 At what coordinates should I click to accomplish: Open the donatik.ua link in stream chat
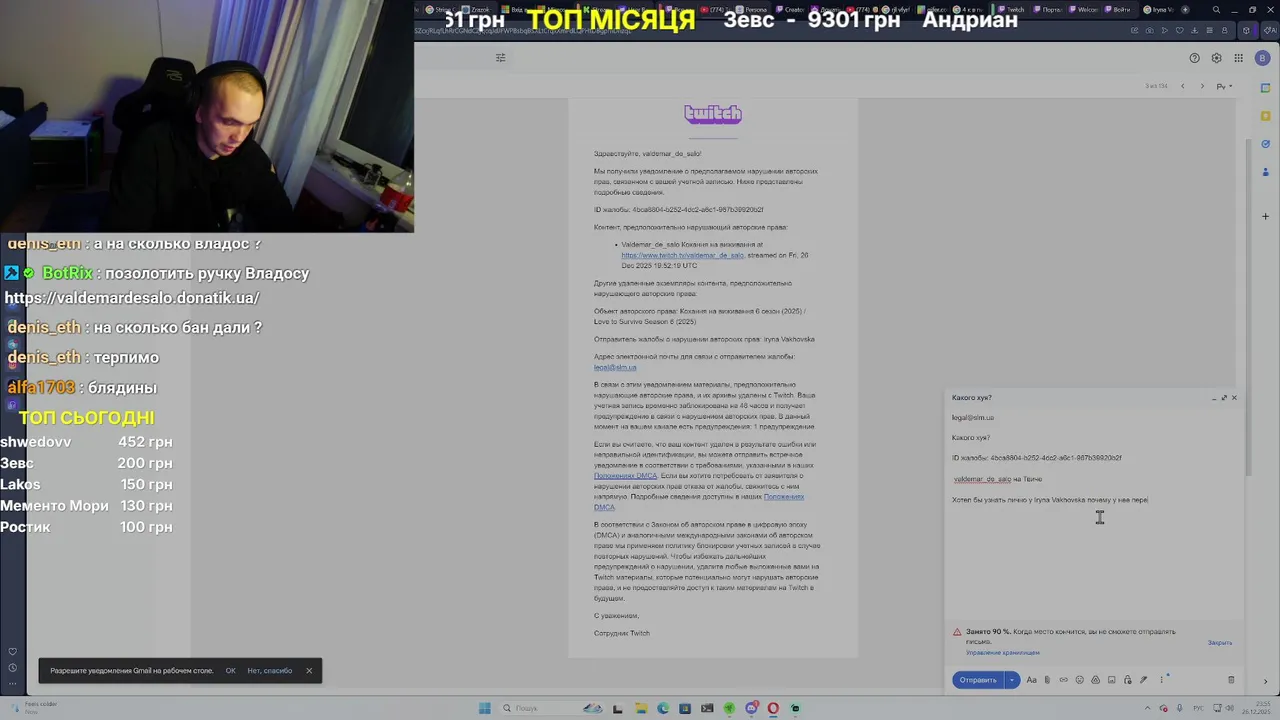coord(132,298)
